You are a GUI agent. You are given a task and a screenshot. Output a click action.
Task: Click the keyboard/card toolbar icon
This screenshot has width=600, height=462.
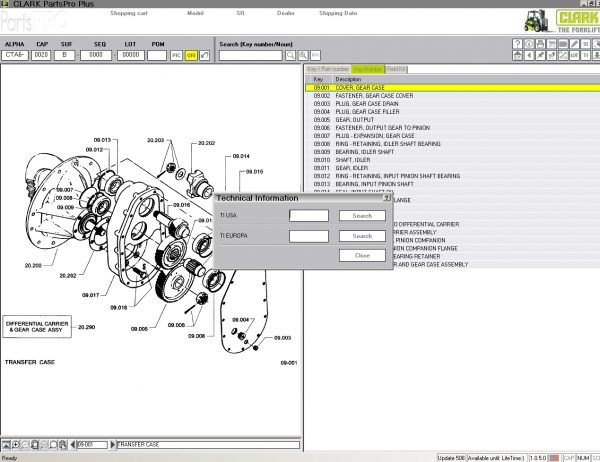click(563, 44)
